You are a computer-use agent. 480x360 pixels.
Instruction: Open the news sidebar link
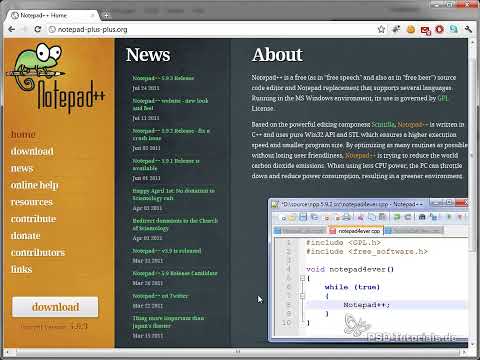pyautogui.click(x=22, y=168)
